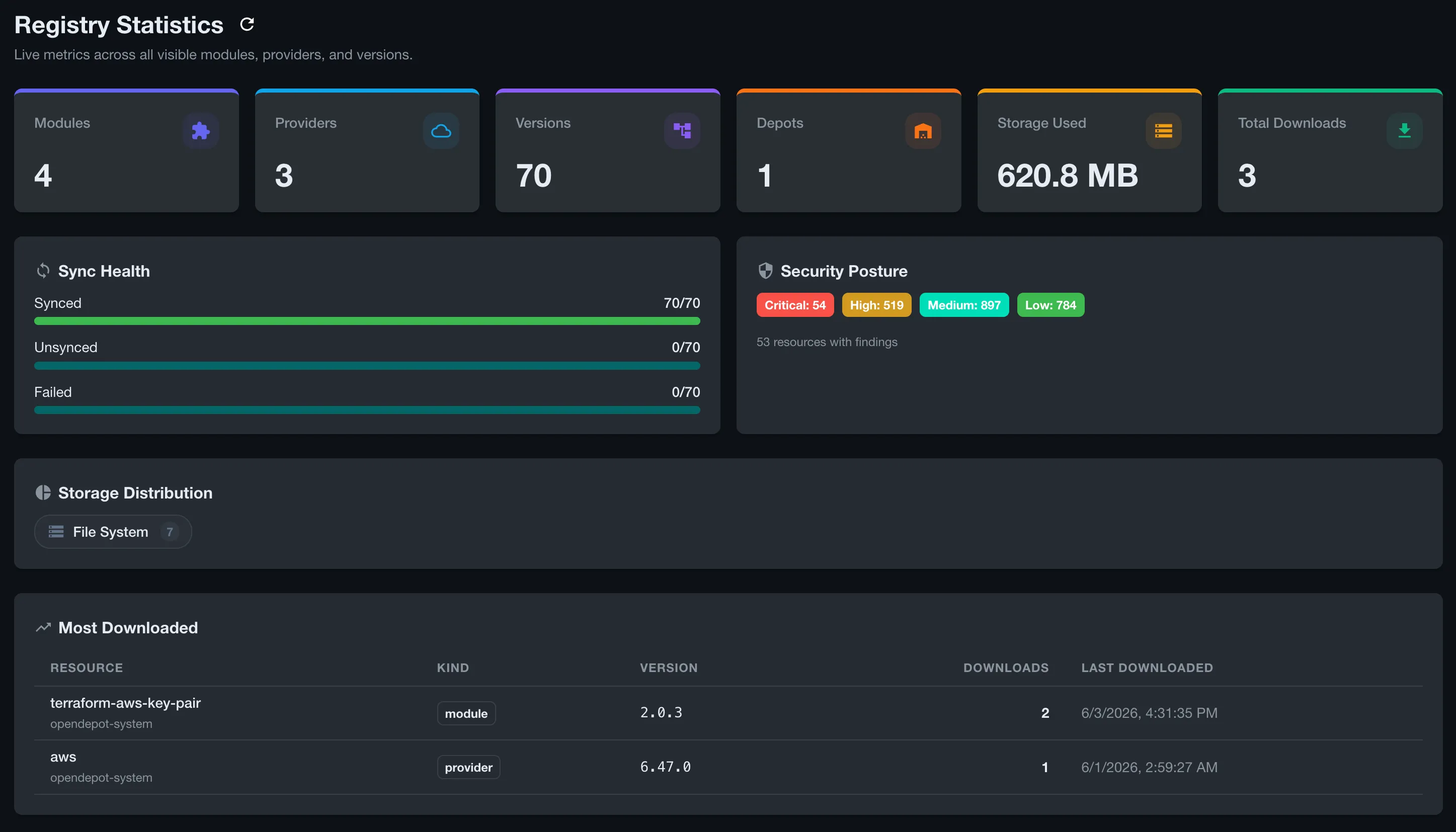
Task: Click the Total Downloads arrow icon
Action: (1405, 131)
